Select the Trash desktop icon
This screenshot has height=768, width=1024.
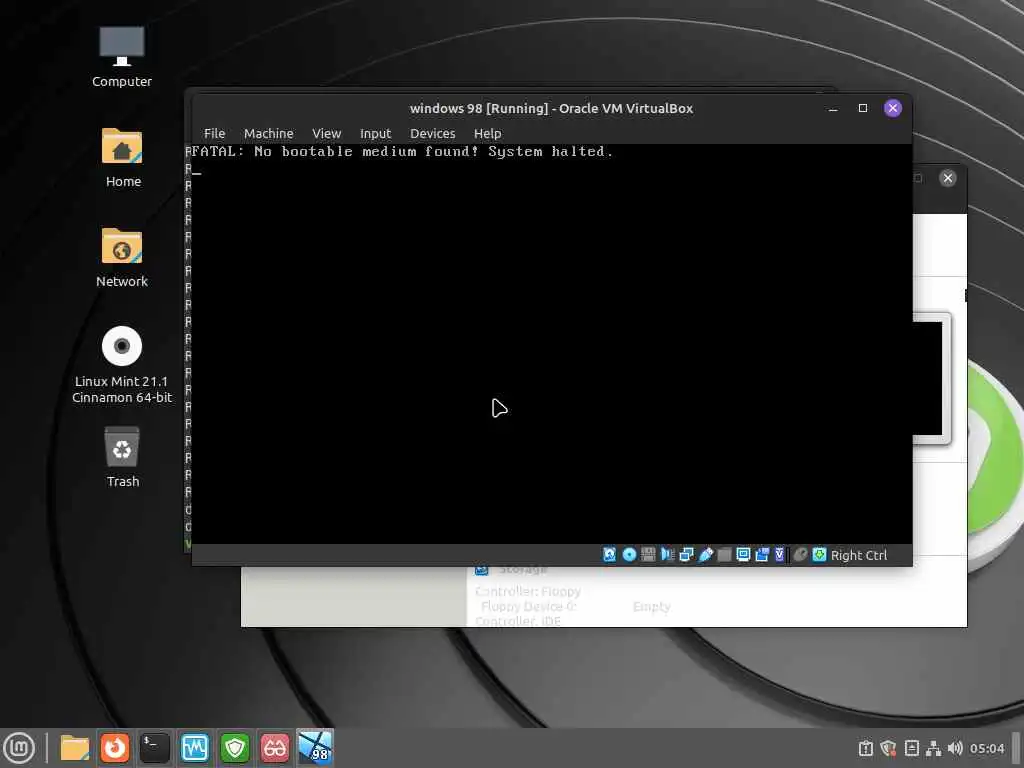[x=122, y=457]
